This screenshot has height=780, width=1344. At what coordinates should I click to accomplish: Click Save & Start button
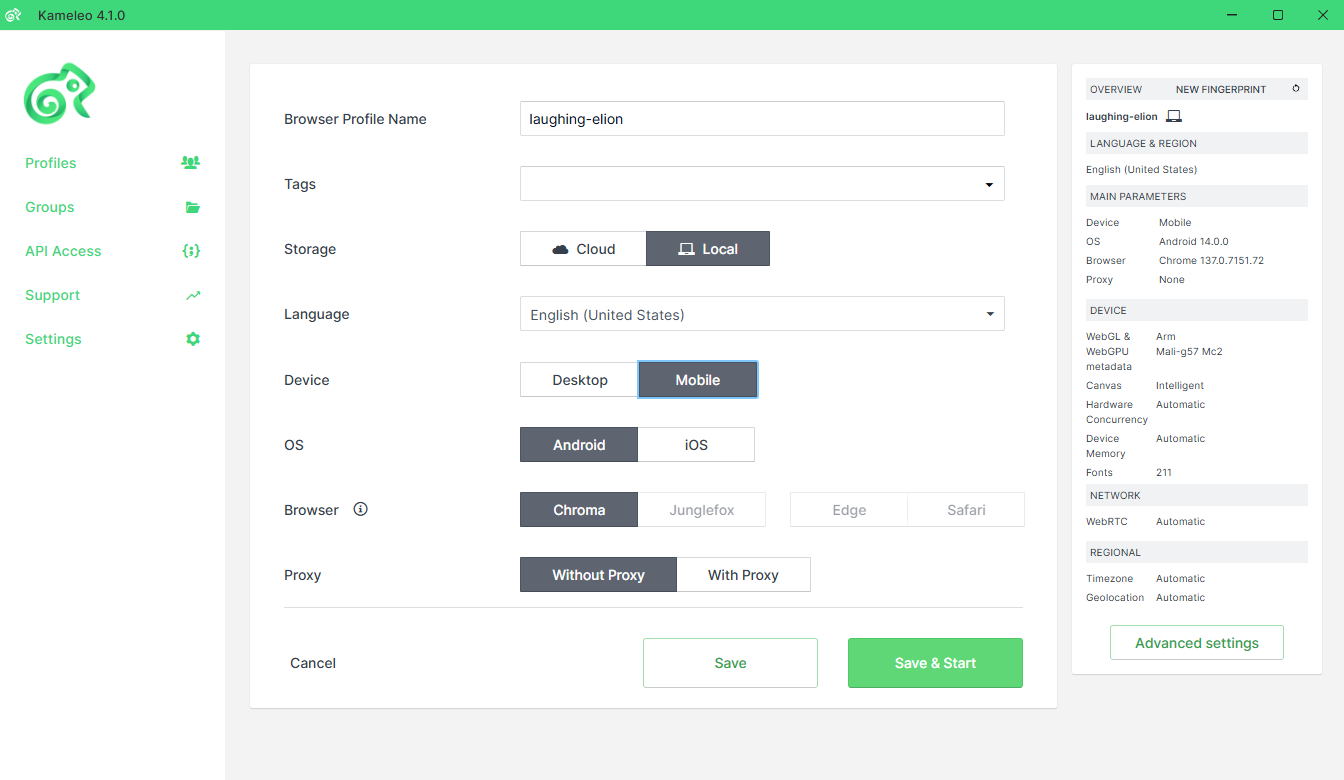[x=935, y=663]
